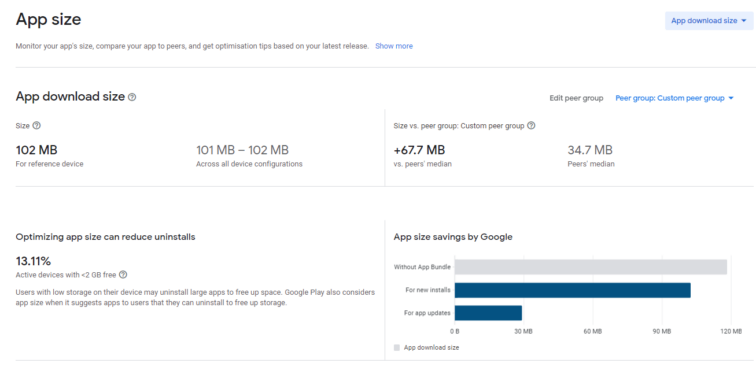756x367 pixels.
Task: Expand the Peer group: Custom peer group dropdown
Action: pyautogui.click(x=674, y=98)
